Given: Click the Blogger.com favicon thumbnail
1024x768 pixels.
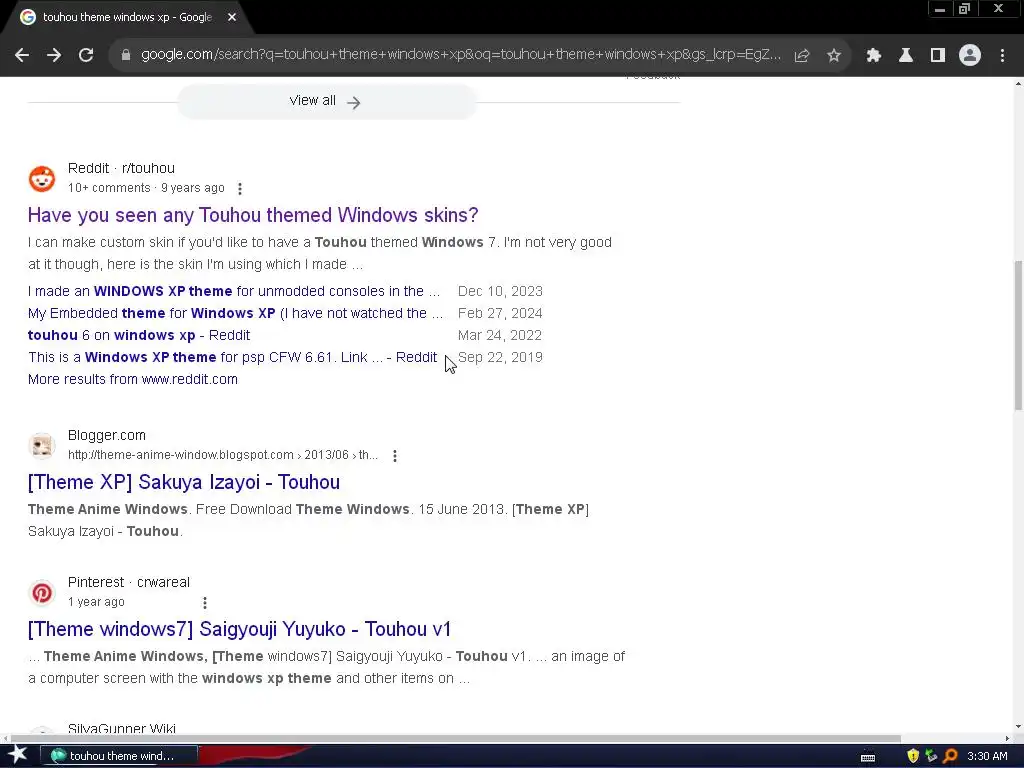Looking at the screenshot, I should [x=42, y=446].
